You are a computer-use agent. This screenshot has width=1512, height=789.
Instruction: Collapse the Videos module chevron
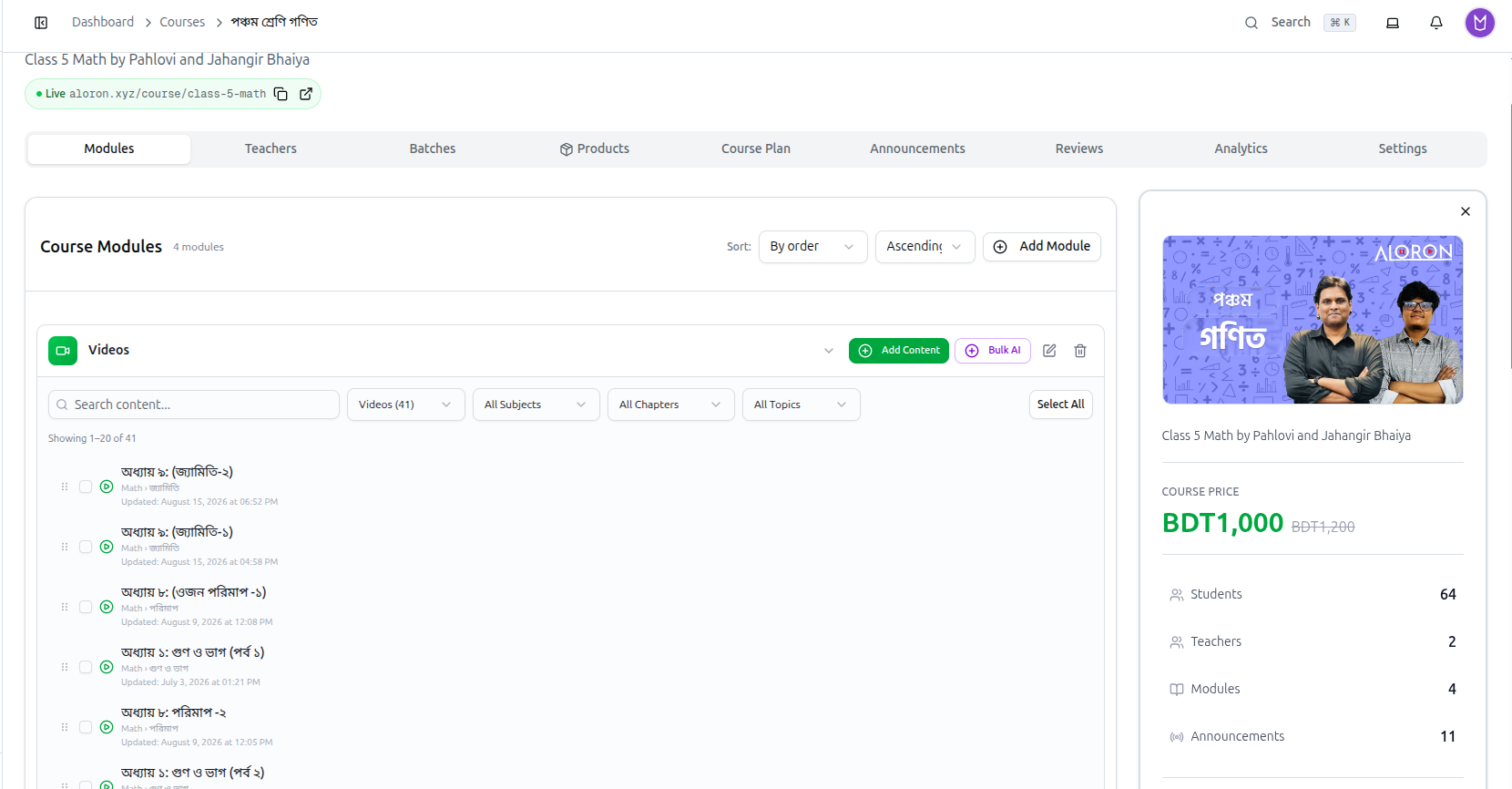(829, 351)
